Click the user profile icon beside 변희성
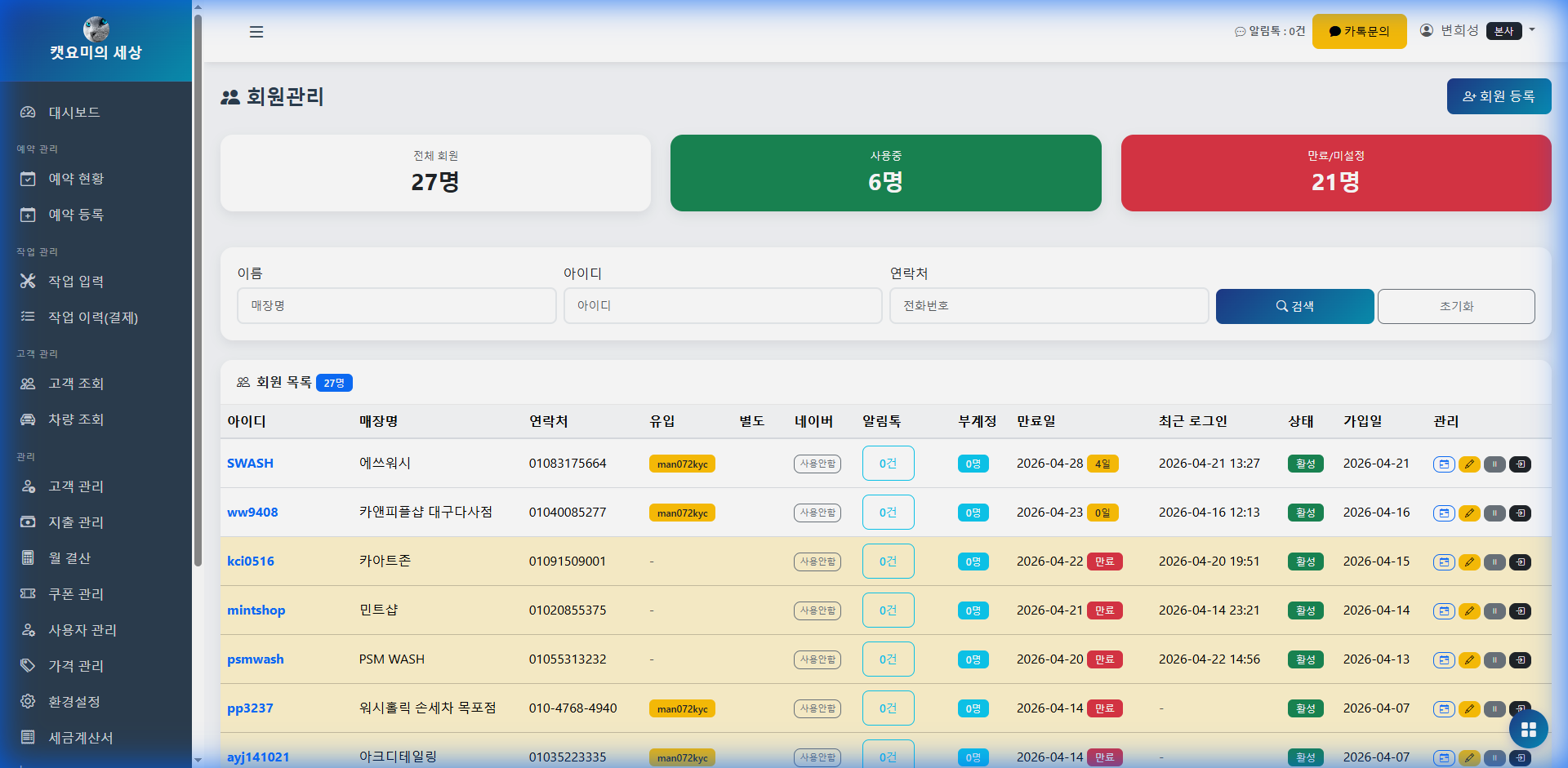 click(x=1427, y=30)
